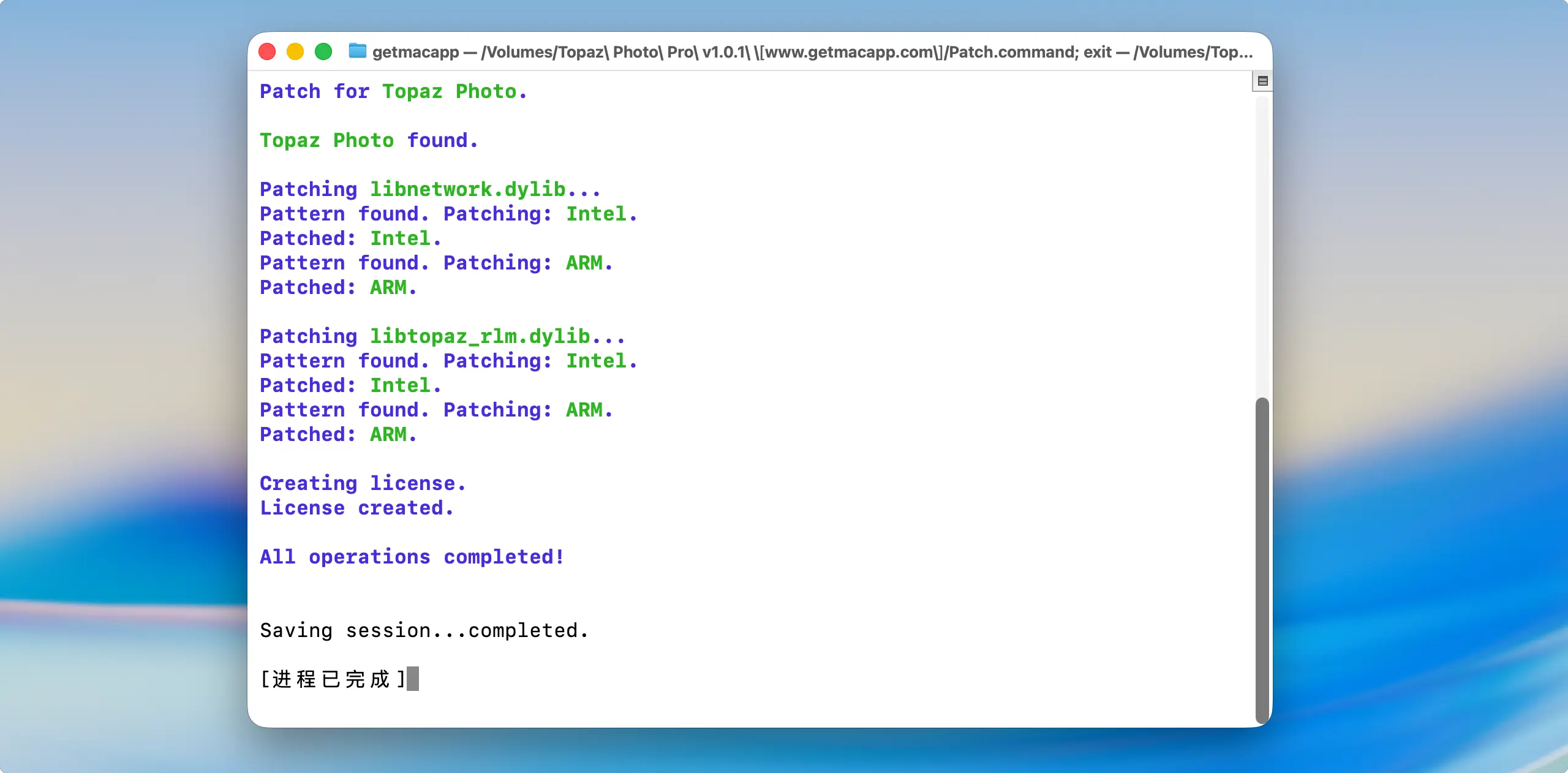Click the window title text getmacapp
This screenshot has height=773, width=1568.
coord(415,52)
